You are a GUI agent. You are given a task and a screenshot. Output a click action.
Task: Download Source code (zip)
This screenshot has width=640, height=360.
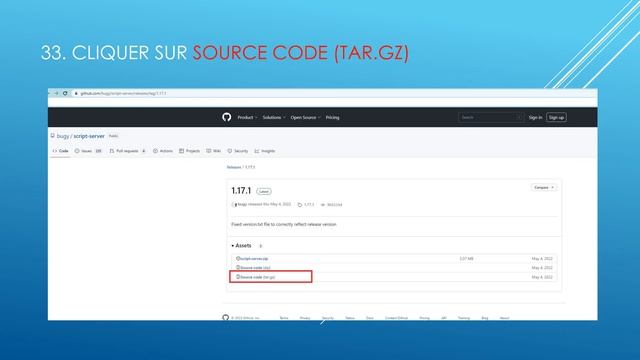tap(255, 268)
